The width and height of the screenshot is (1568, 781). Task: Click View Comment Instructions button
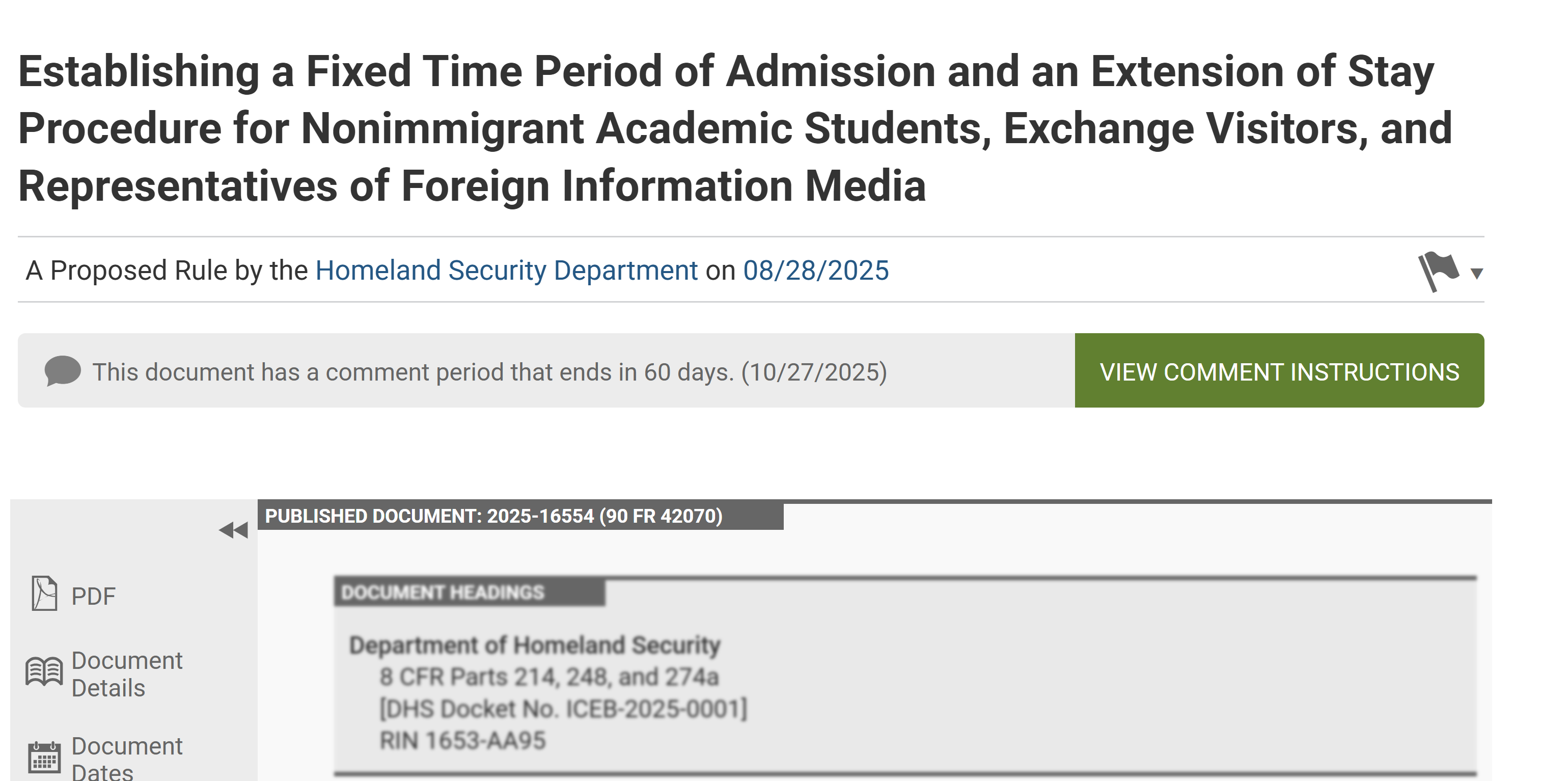click(x=1279, y=371)
